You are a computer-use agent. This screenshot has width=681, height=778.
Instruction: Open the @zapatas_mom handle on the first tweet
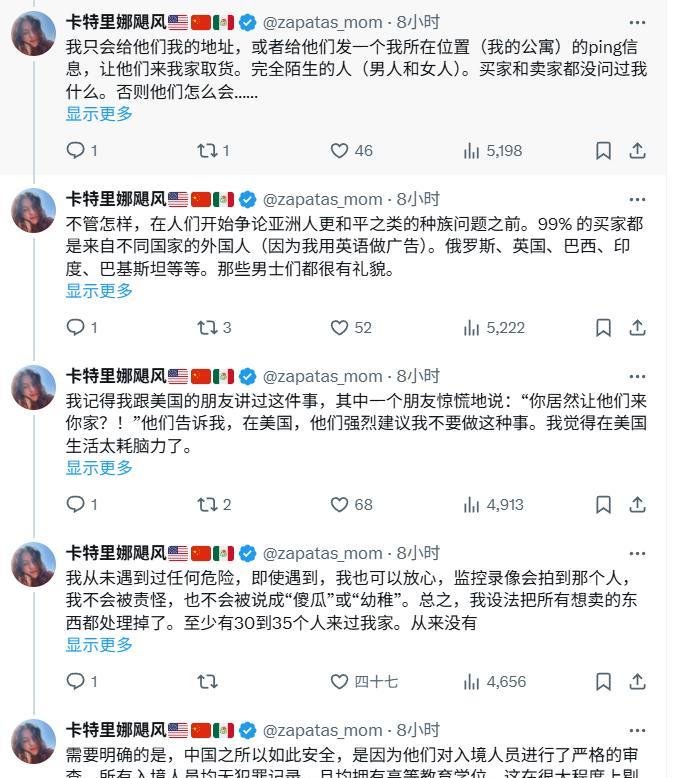click(322, 22)
